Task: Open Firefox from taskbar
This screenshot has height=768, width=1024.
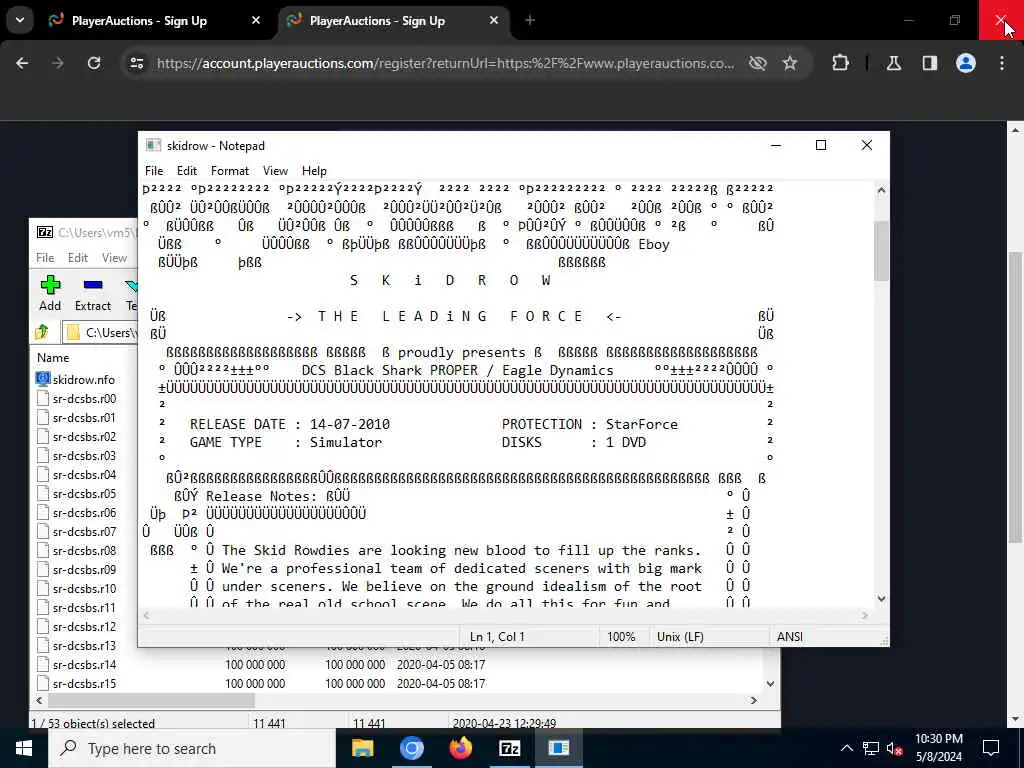Action: (460, 748)
